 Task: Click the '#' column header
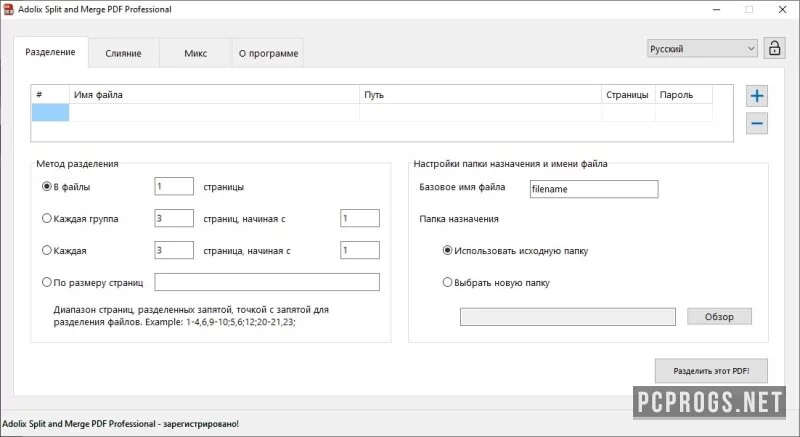(50, 95)
